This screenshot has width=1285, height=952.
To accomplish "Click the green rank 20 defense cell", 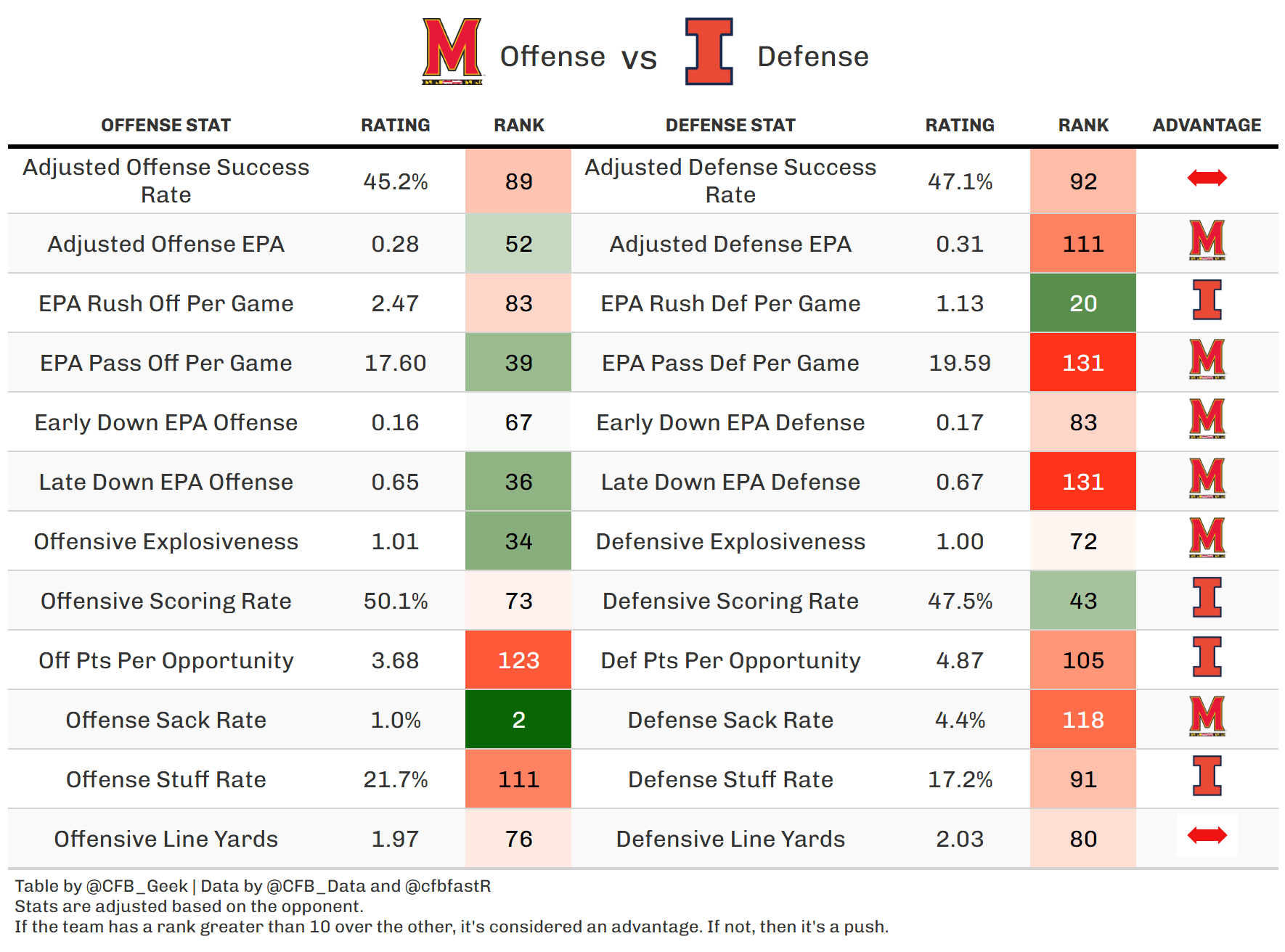I will point(1082,303).
